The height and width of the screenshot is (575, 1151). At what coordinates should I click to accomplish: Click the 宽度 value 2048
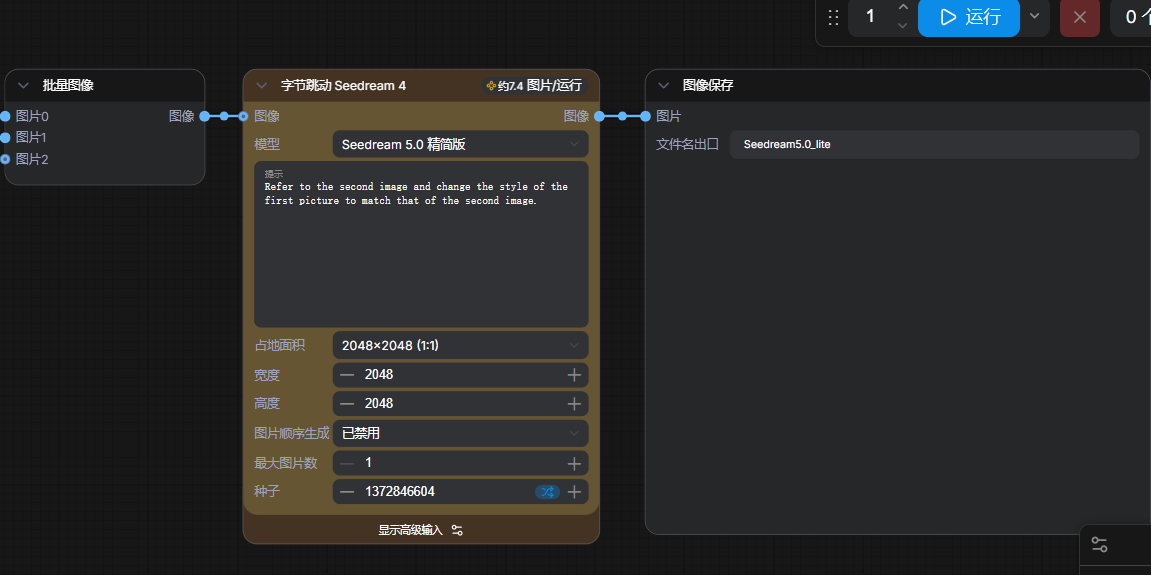379,375
